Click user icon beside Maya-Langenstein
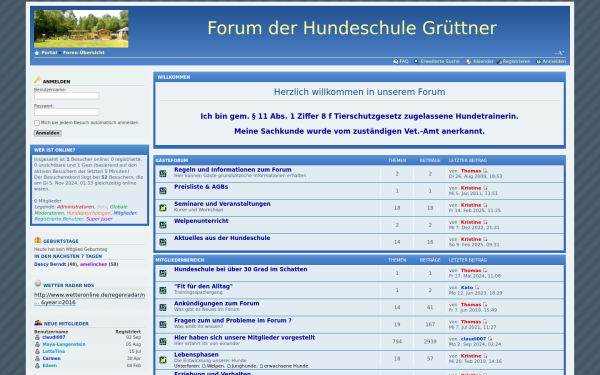This screenshot has width=600, height=375. (37, 344)
